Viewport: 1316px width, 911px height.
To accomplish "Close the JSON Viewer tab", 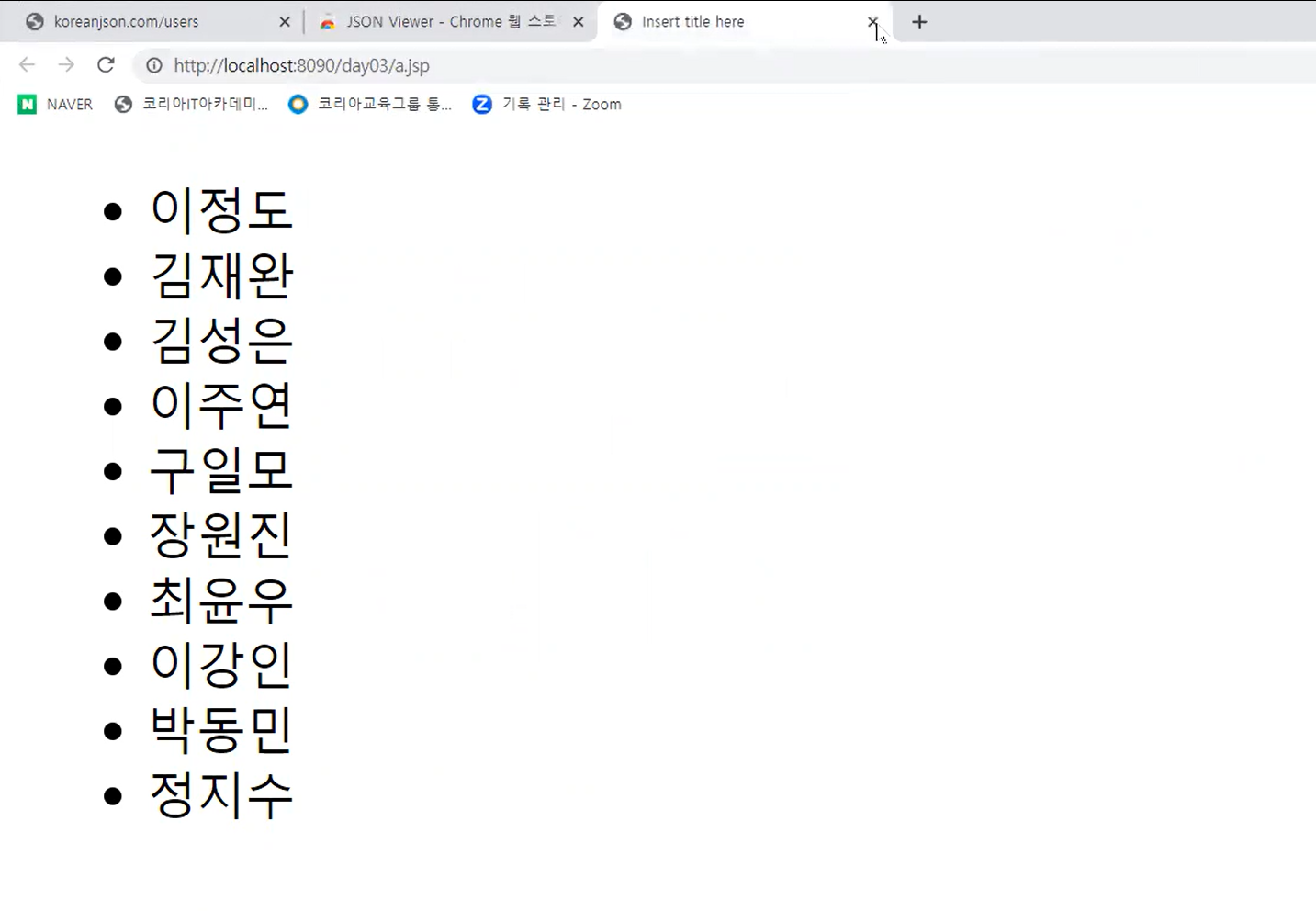I will pyautogui.click(x=579, y=21).
